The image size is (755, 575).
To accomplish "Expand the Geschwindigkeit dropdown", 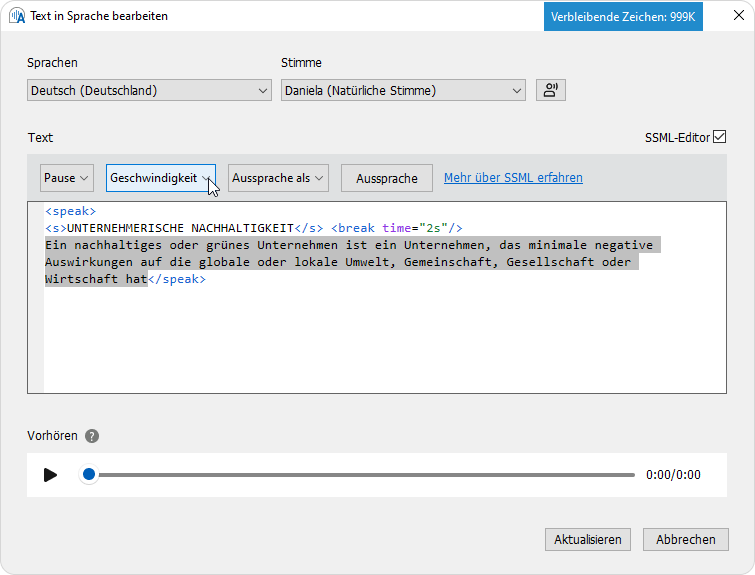I will (160, 178).
